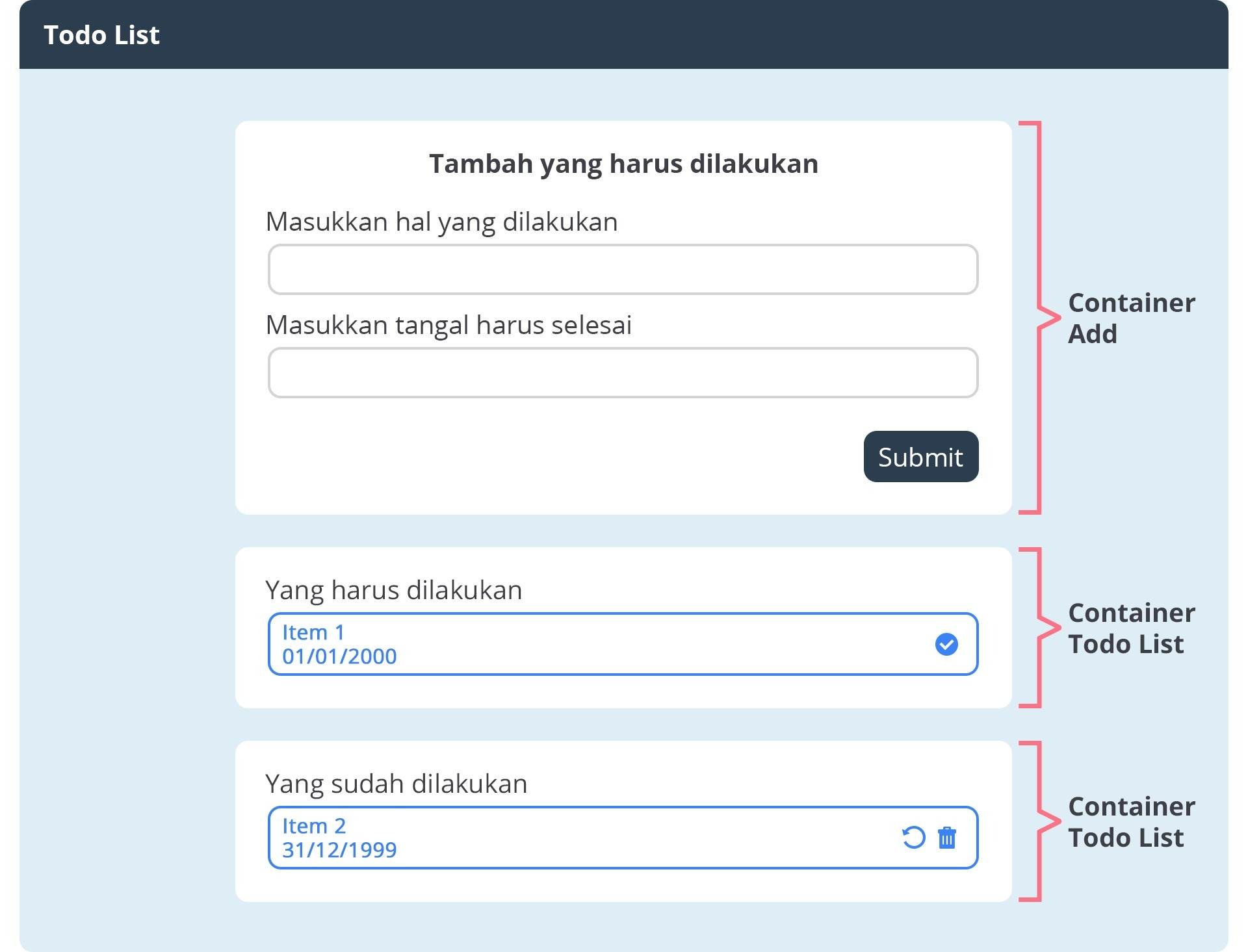Click the 'Masukkan tangal harus selesai' label
The image size is (1248, 952).
[x=448, y=325]
